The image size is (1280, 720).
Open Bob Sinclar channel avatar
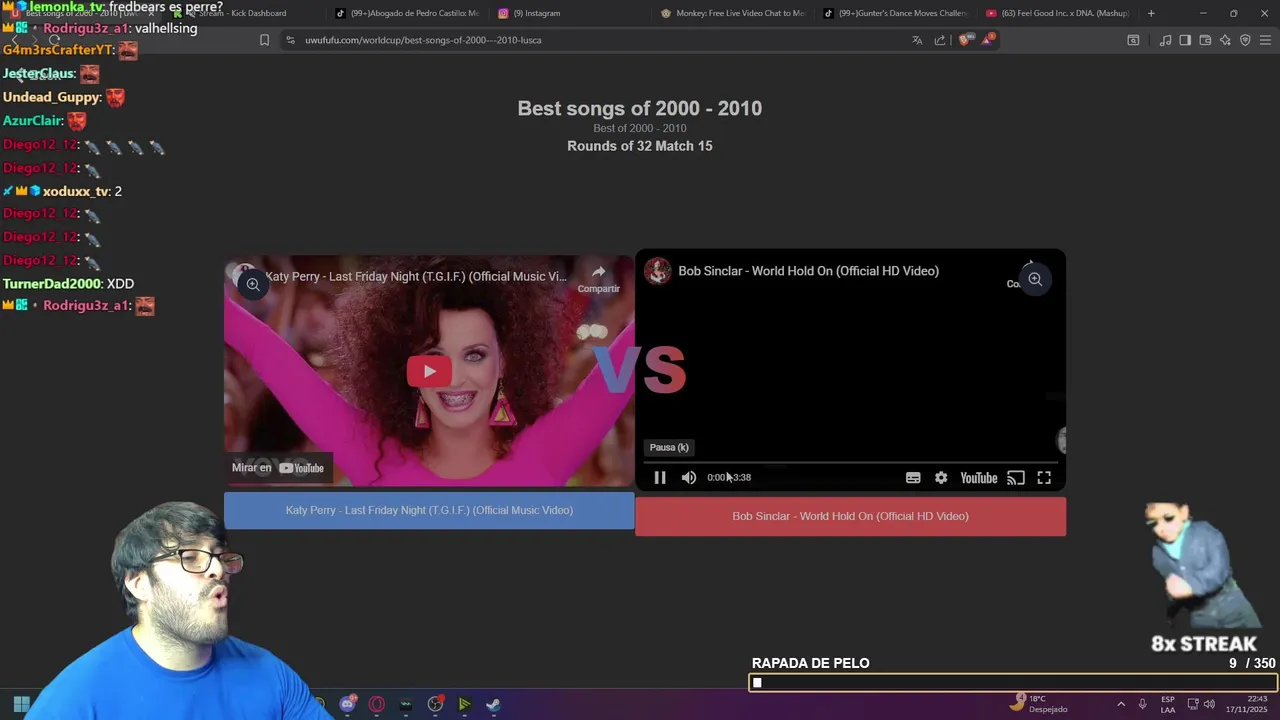[x=657, y=271]
